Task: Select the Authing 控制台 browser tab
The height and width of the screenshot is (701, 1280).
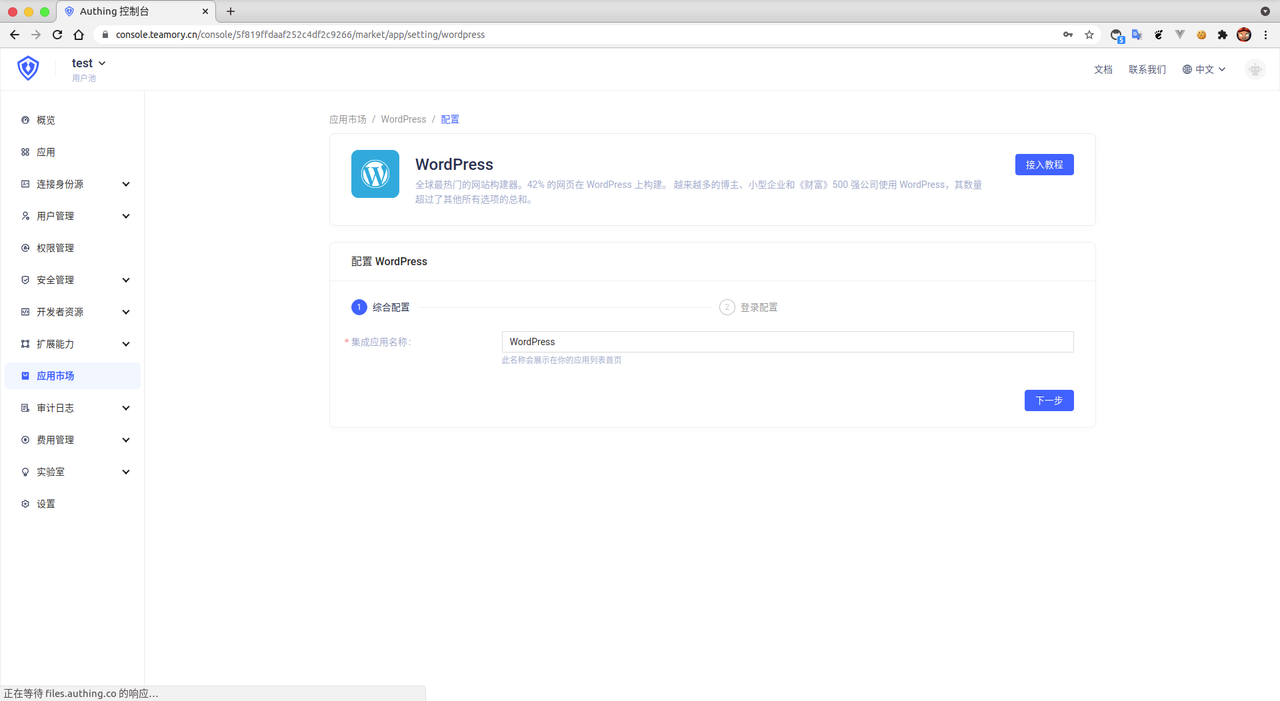Action: click(x=135, y=11)
